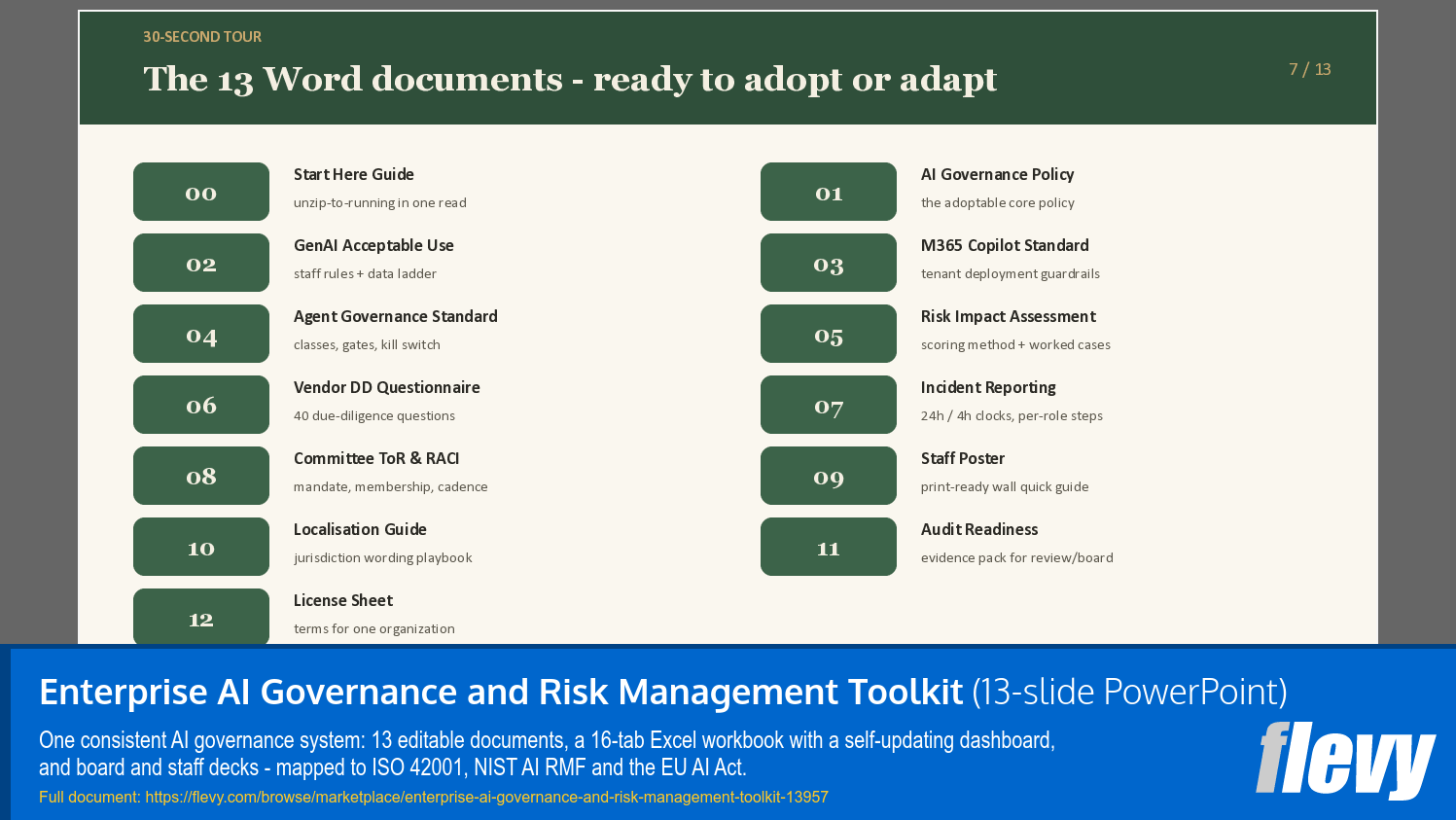Select 'Audit Readiness' heading
The height and width of the screenshot is (820, 1456).
[x=979, y=529]
